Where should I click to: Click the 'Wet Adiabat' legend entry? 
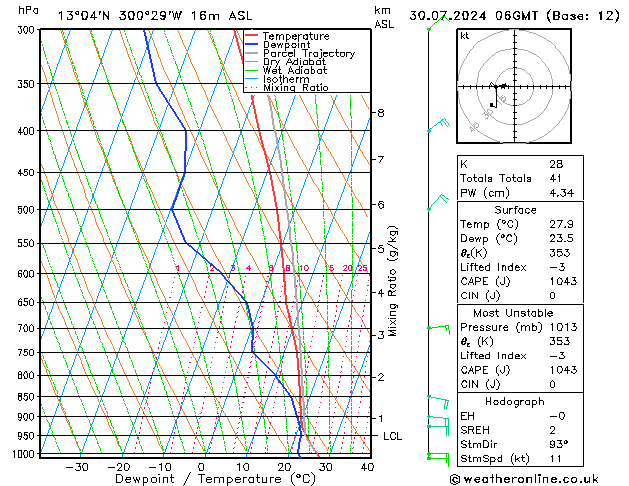295,70
